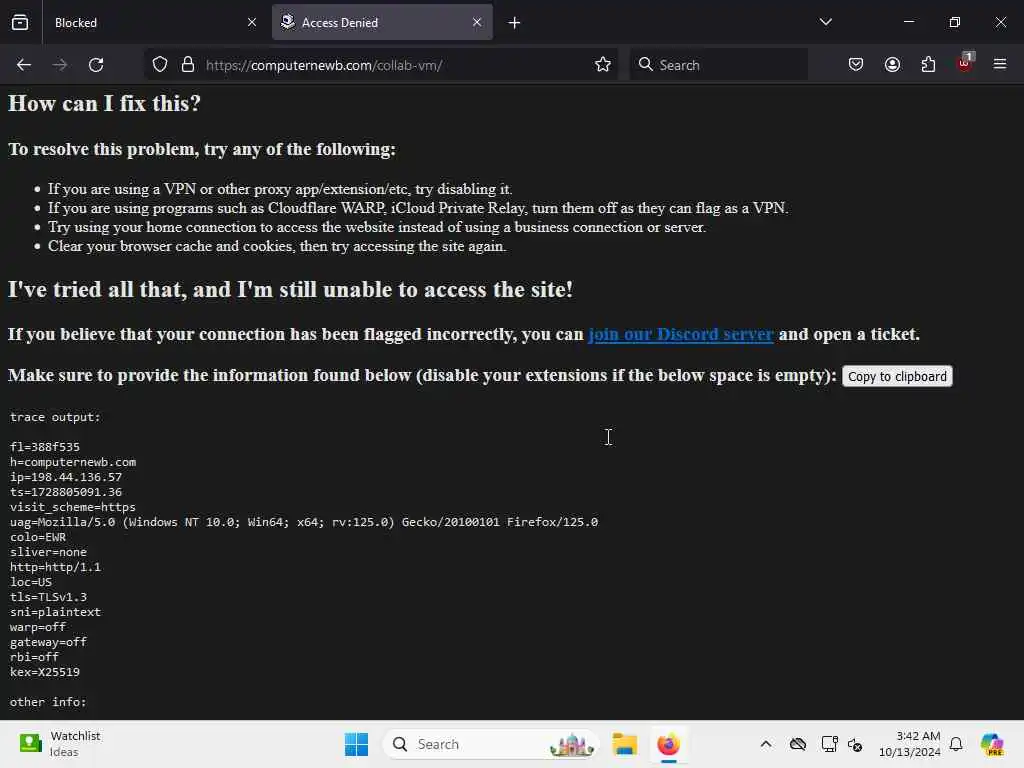Screen dimensions: 1024x768
Task: Click the How can I fix this? heading
Action: [x=104, y=104]
